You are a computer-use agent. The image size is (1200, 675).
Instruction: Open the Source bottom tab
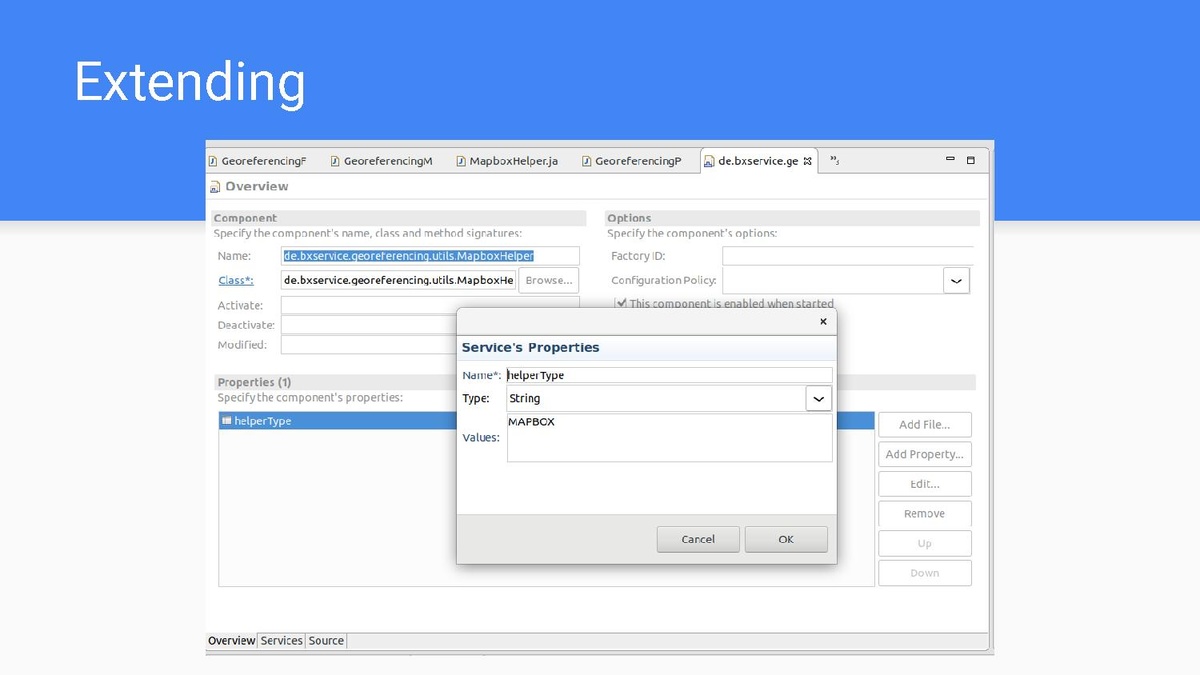pos(326,641)
